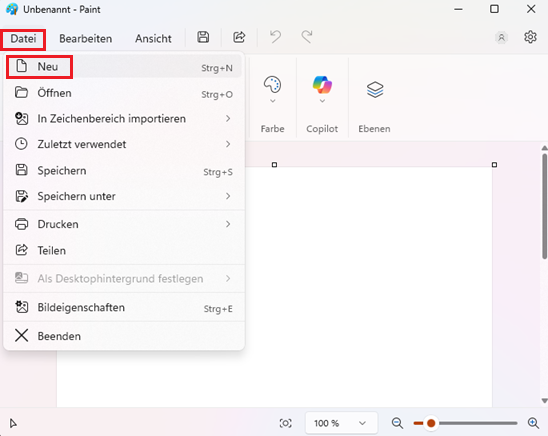Click the save diskette icon in toolbar
Image resolution: width=548 pixels, height=436 pixels.
(x=203, y=37)
